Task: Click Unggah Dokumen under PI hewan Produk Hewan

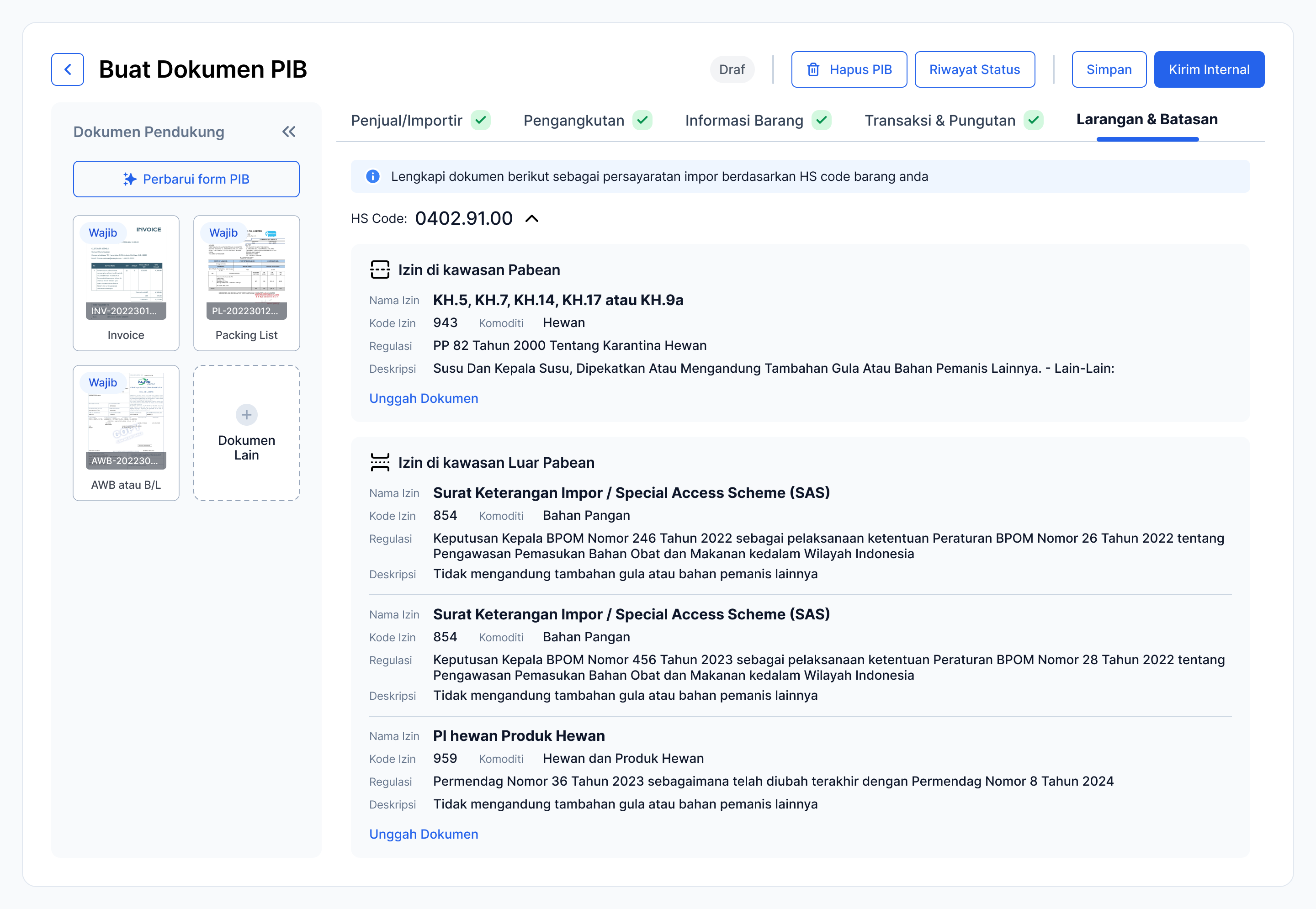Action: (x=423, y=834)
